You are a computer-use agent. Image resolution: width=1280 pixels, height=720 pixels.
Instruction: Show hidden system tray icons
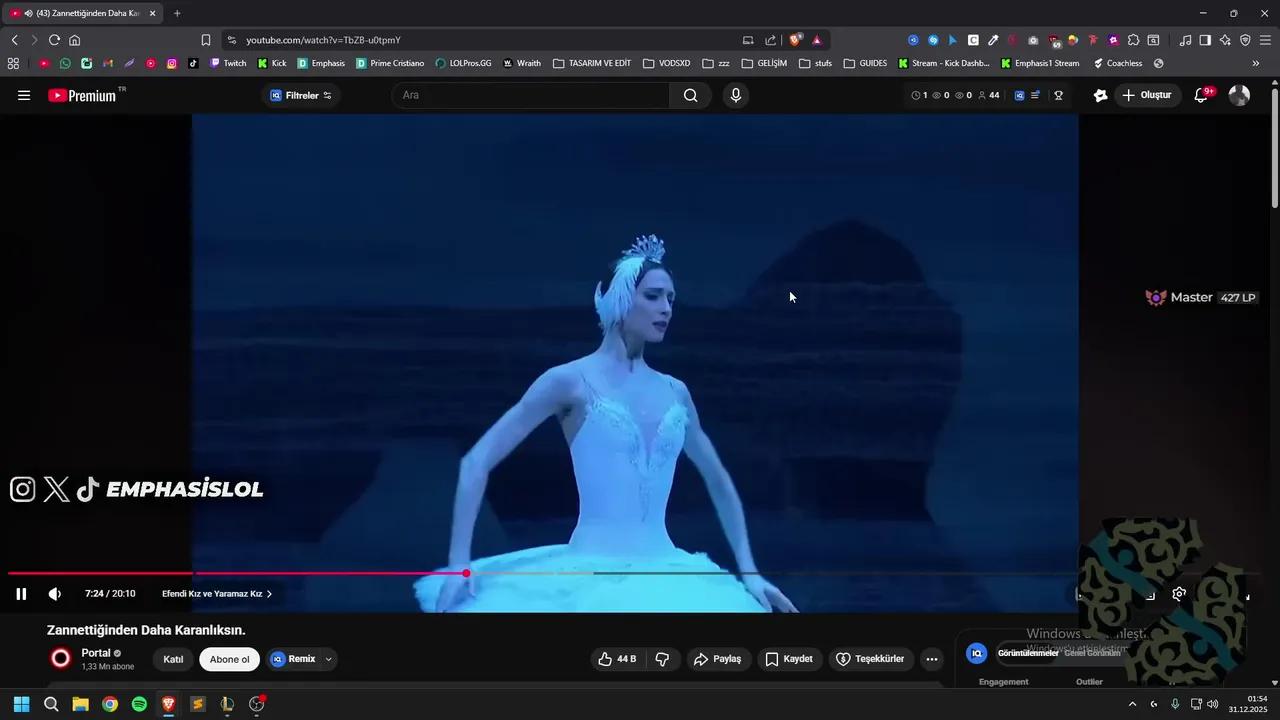point(1132,704)
